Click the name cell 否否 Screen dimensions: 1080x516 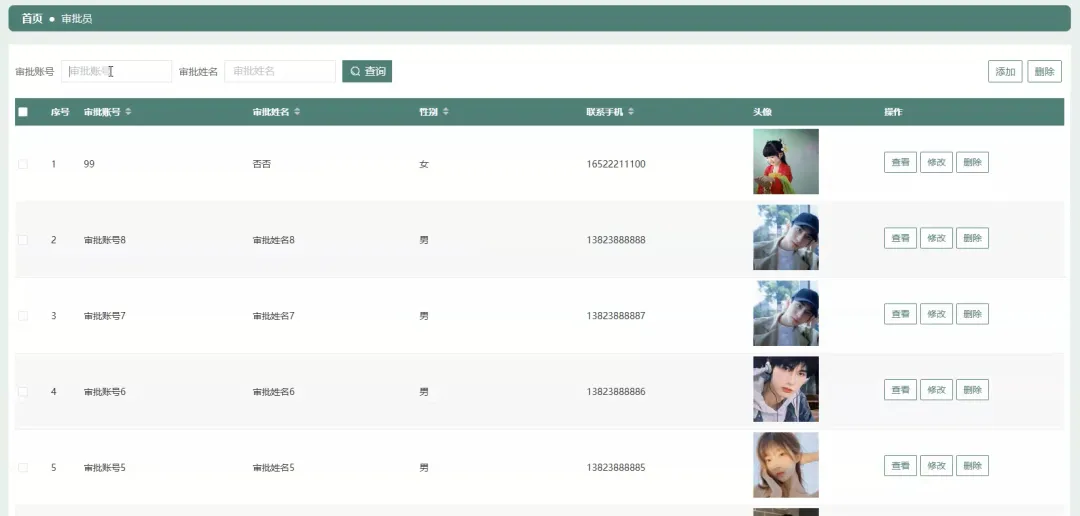click(262, 164)
